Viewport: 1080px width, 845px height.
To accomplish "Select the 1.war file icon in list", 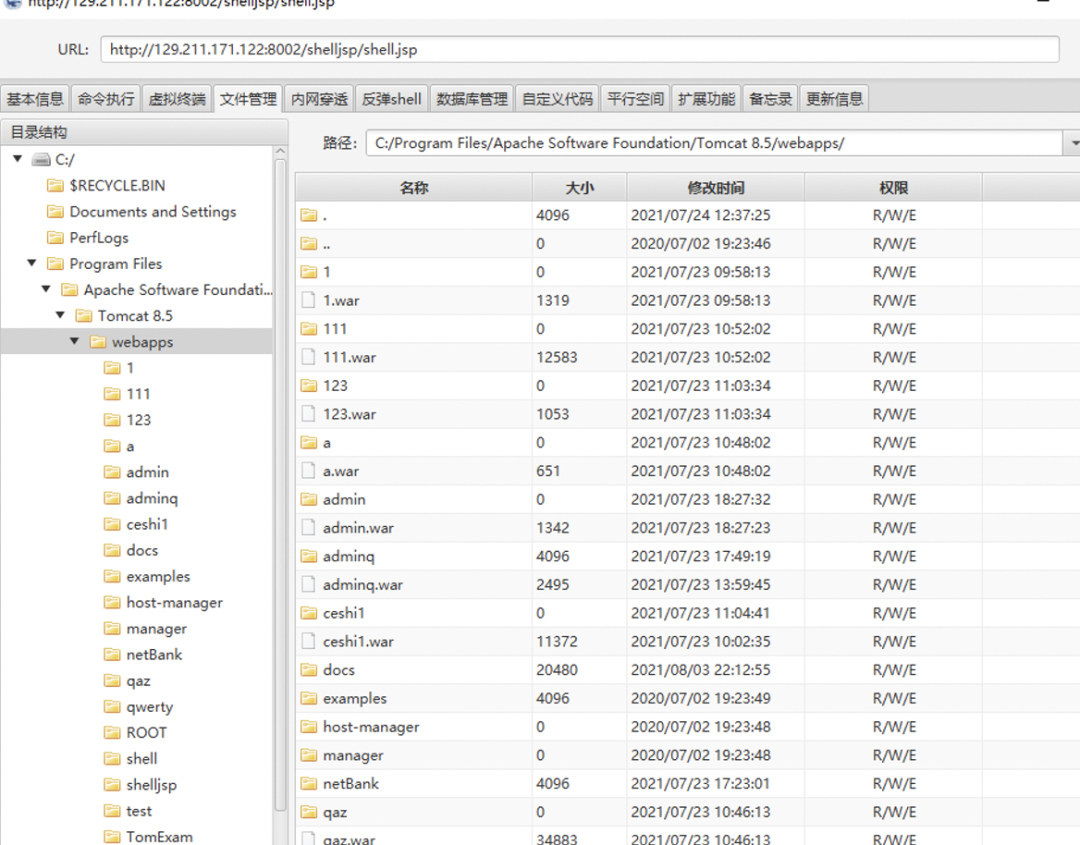I will click(309, 300).
